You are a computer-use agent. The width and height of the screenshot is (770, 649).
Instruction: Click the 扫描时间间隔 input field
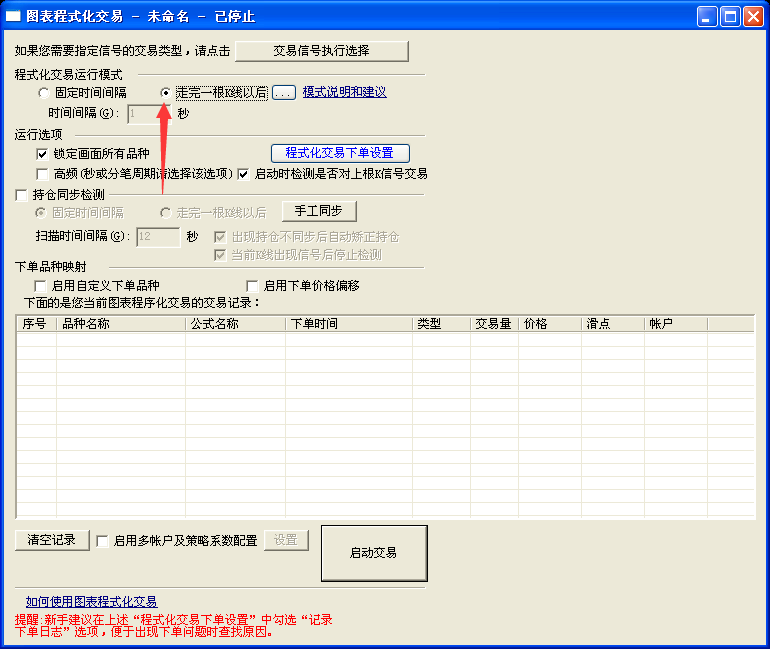click(x=158, y=237)
